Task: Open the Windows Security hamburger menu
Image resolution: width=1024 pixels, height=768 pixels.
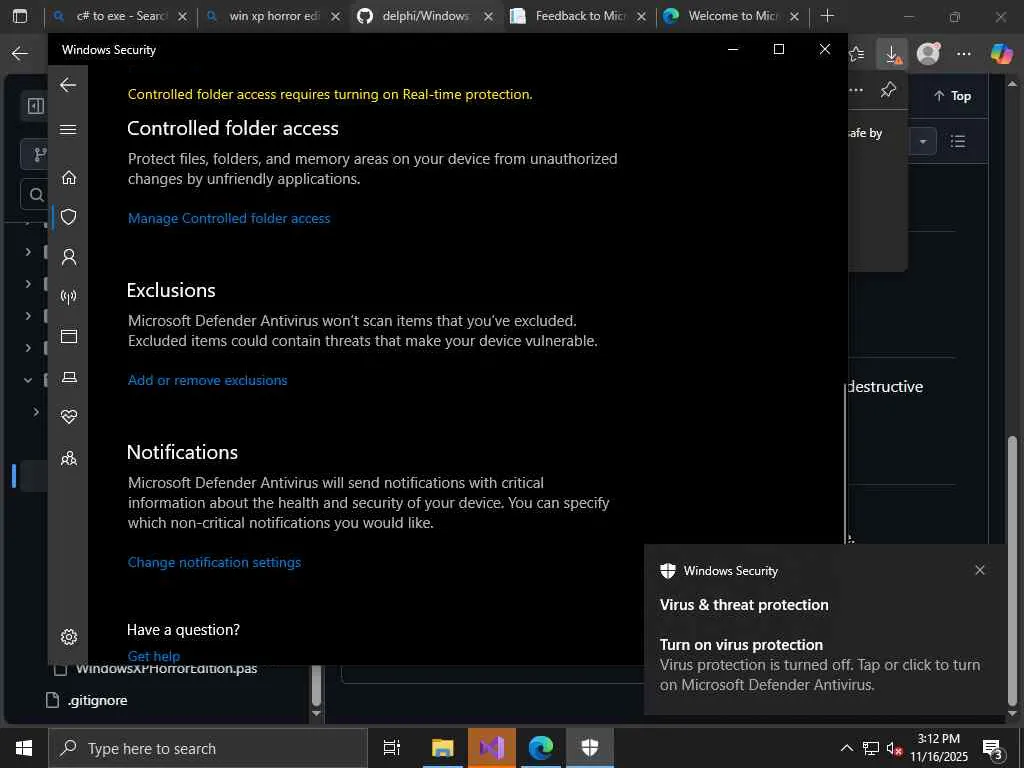Action: point(68,129)
